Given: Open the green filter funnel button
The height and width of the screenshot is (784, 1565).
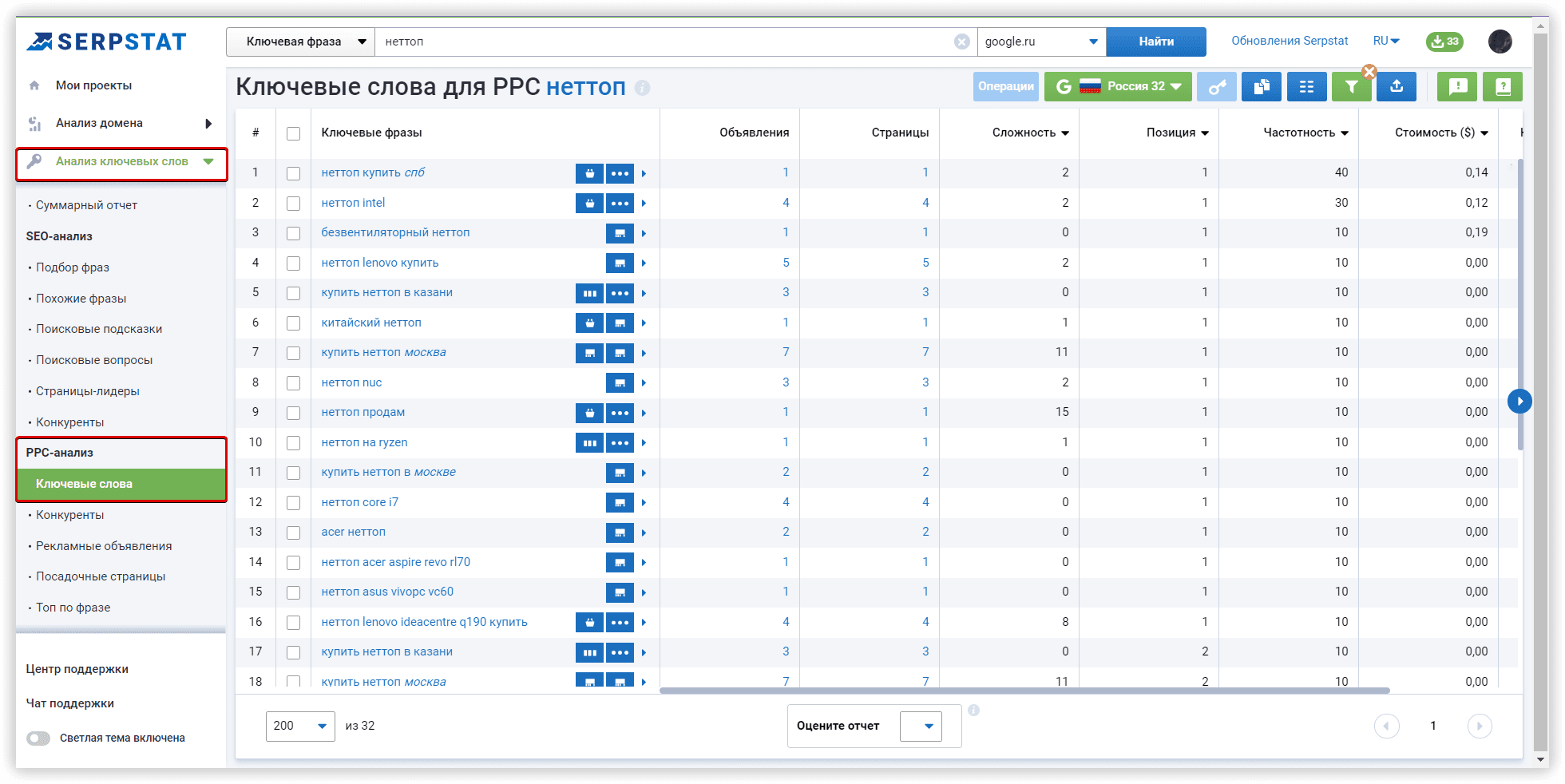Looking at the screenshot, I should click(1351, 87).
